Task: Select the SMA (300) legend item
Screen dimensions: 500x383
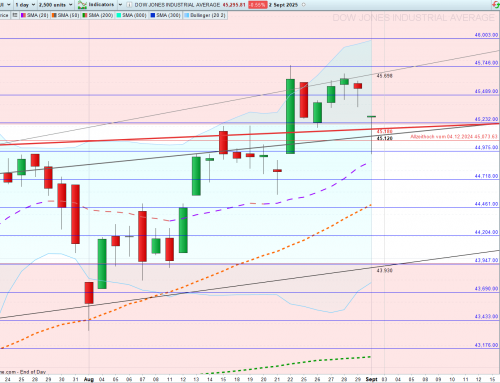Action: 165,15
